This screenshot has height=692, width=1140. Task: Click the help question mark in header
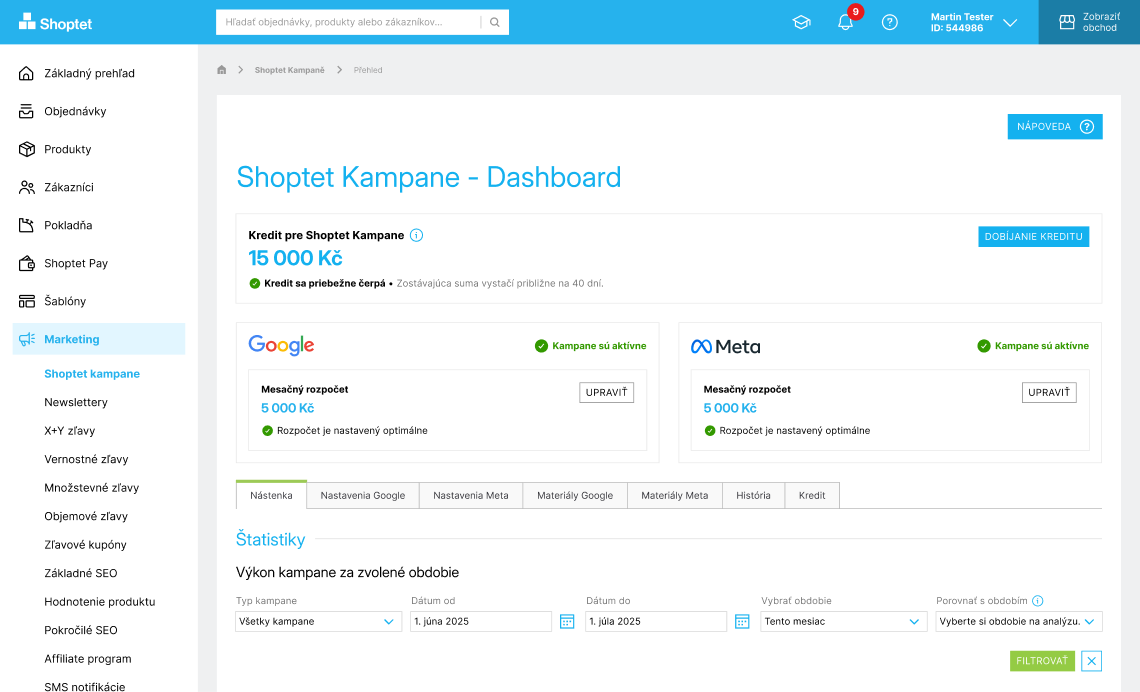889,23
